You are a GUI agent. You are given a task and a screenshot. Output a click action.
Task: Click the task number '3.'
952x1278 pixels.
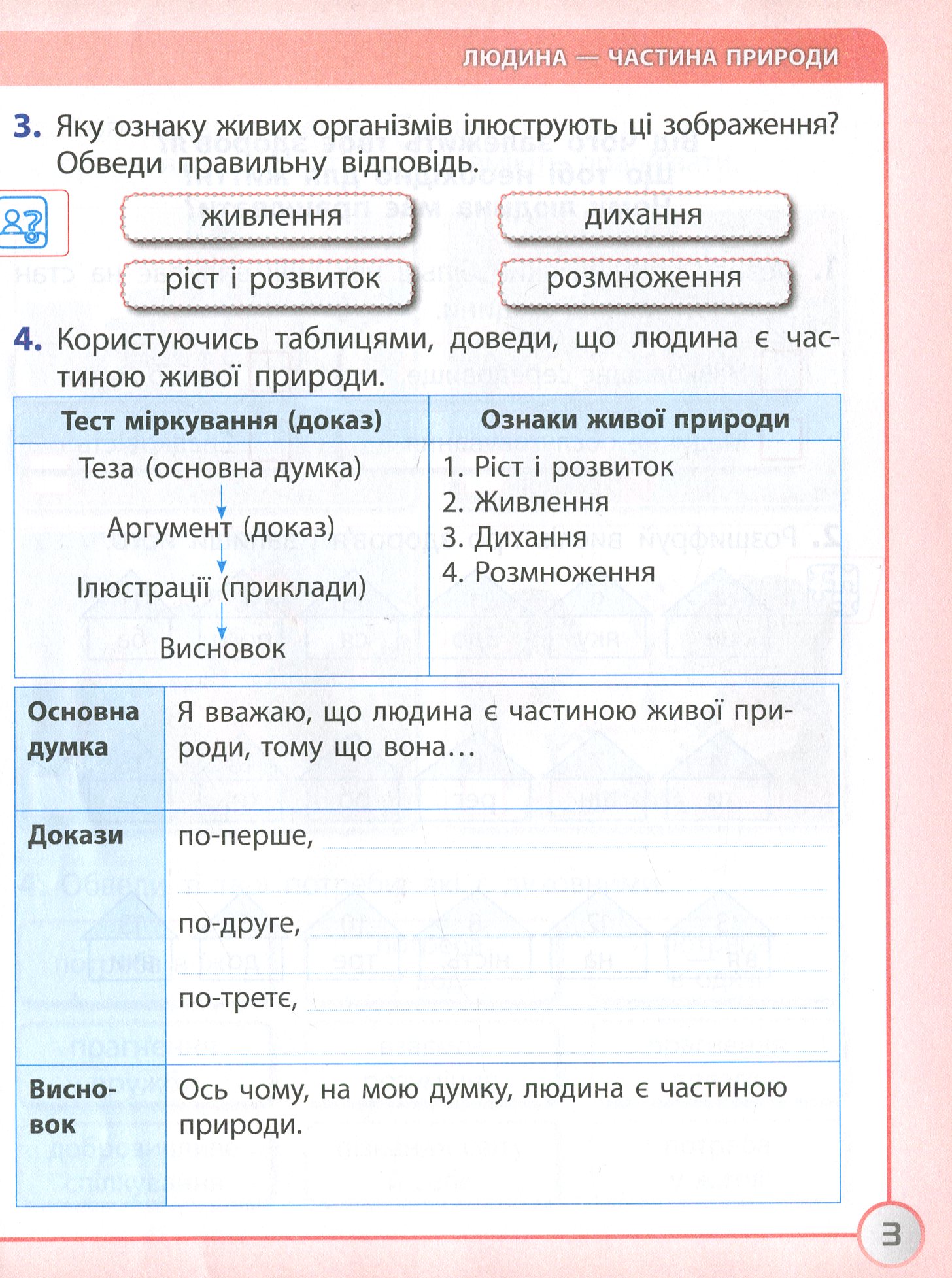27,126
